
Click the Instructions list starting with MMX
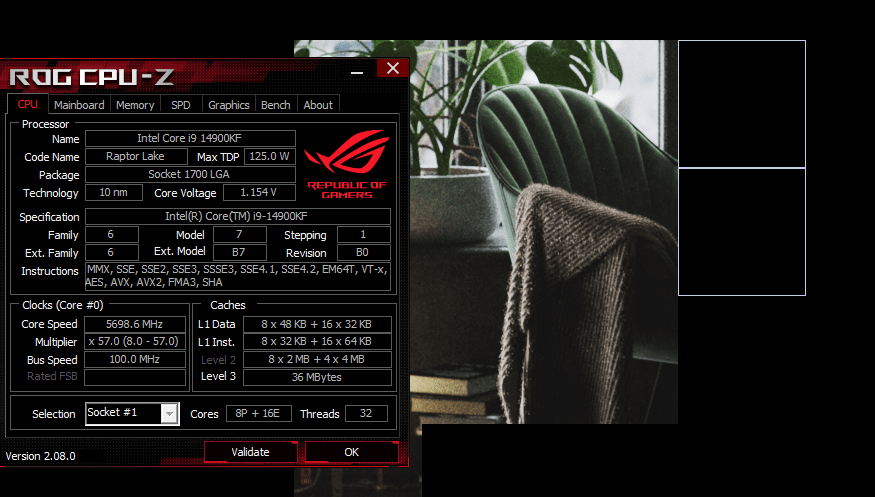(x=237, y=276)
